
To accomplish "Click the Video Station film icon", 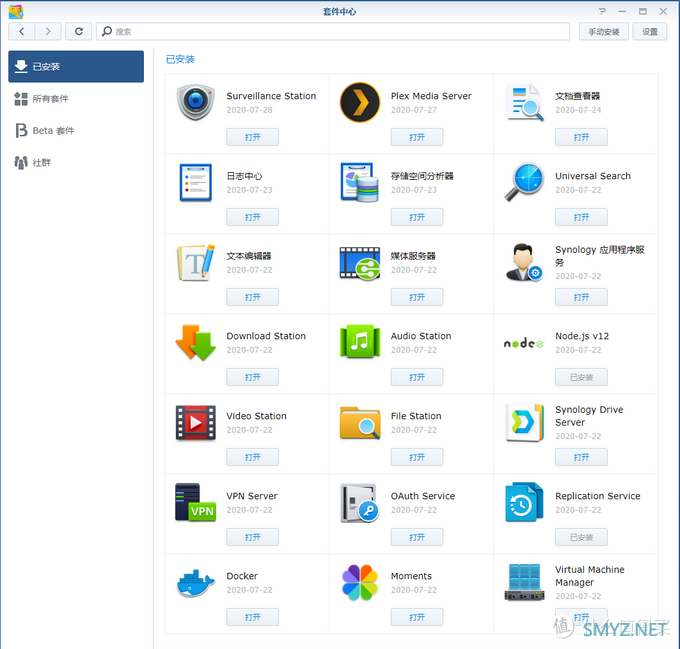I will 196,423.
